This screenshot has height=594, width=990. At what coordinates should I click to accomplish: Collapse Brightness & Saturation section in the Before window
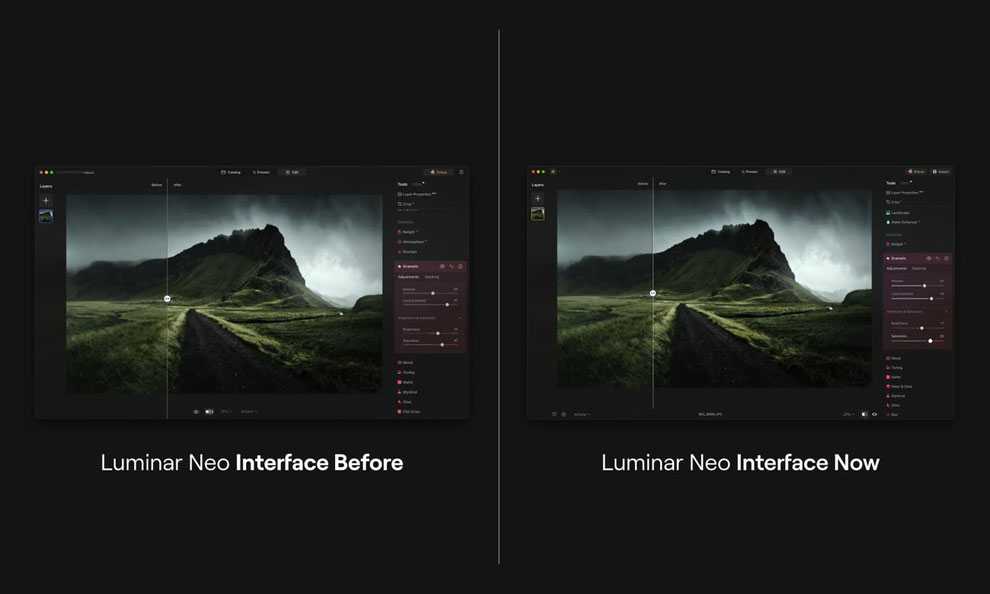[x=460, y=318]
